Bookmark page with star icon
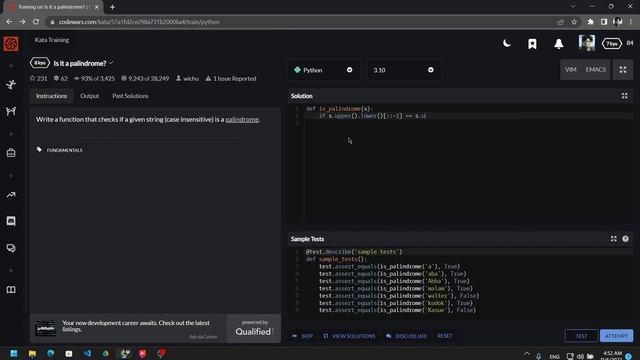This screenshot has height=360, width=640. point(574,22)
